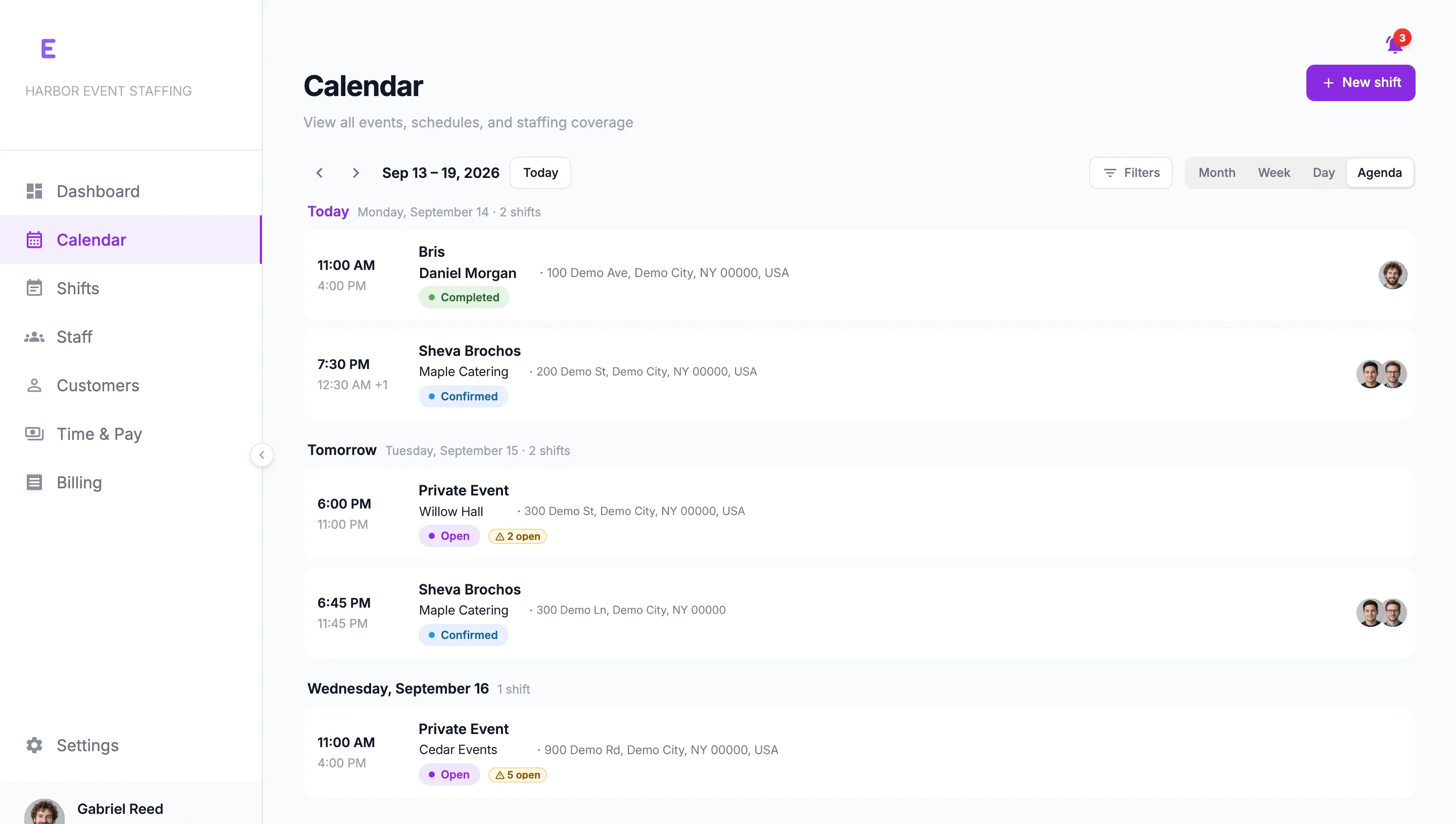
Task: Open the Billing page label
Action: [x=79, y=482]
